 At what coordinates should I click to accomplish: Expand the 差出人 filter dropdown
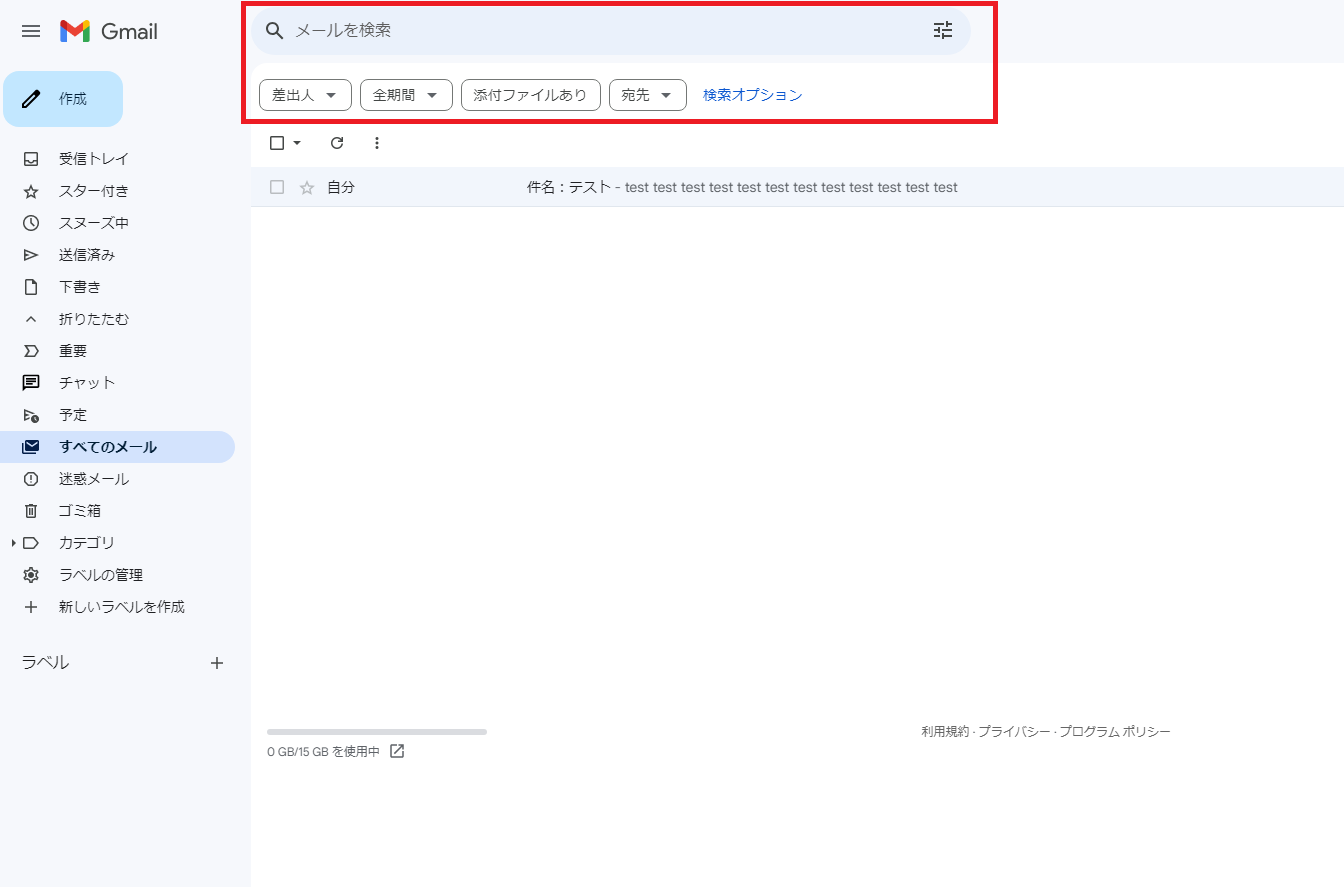305,95
